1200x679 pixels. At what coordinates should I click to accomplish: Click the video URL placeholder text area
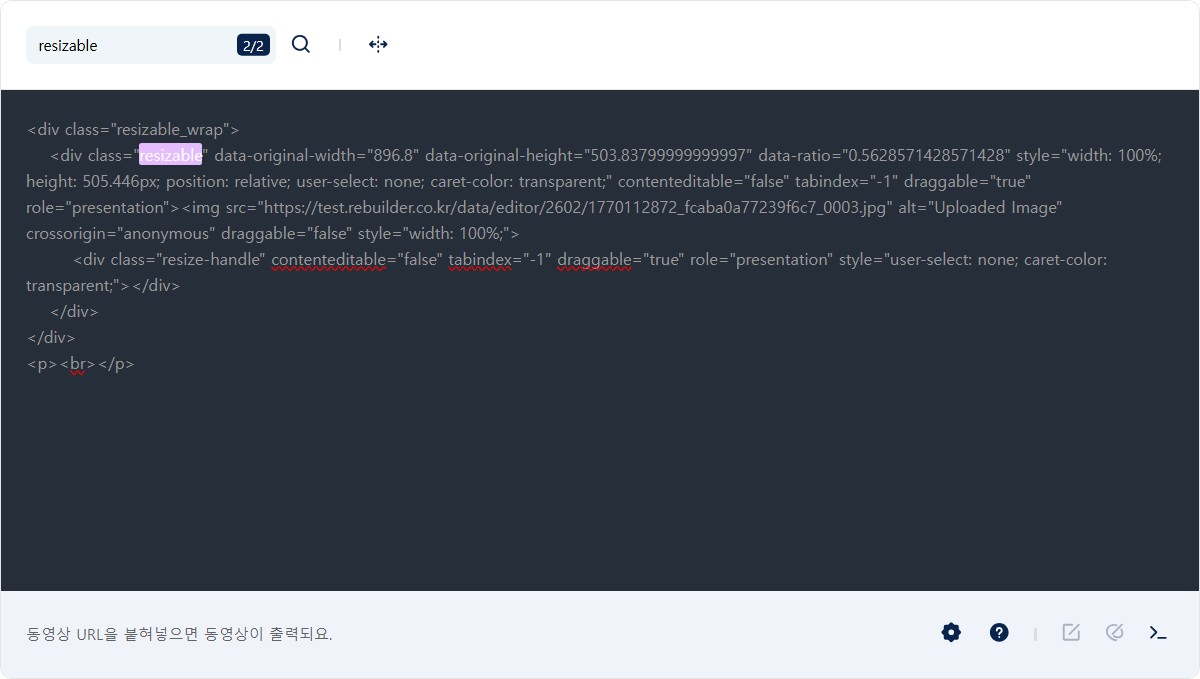[180, 633]
